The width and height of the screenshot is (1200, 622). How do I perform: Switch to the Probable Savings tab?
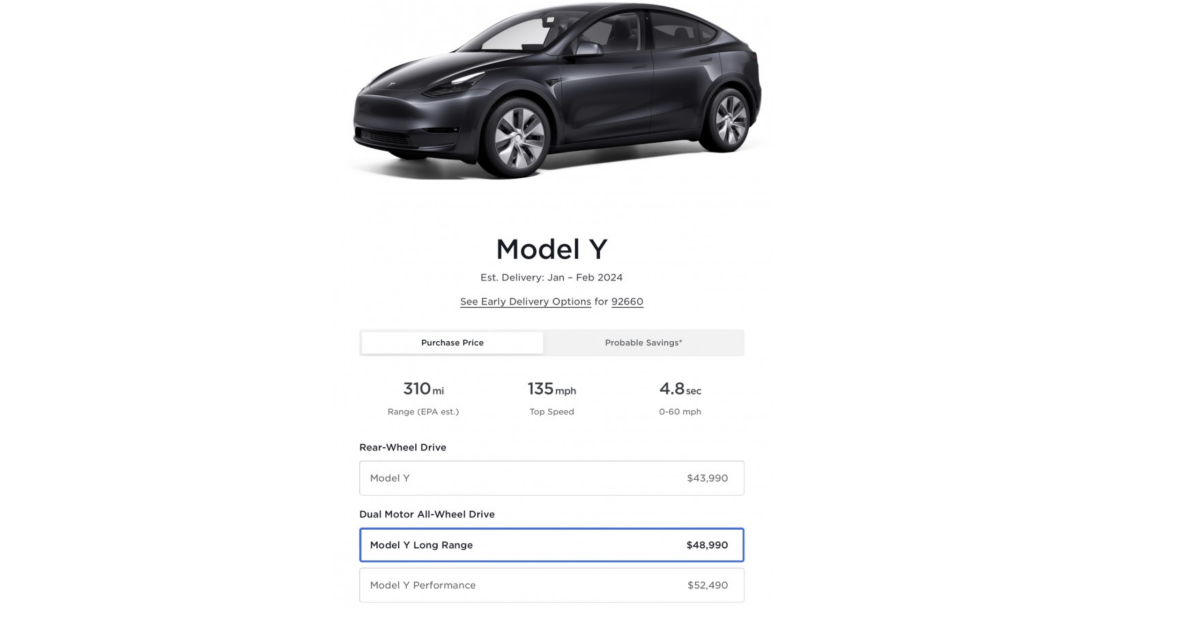tap(643, 343)
